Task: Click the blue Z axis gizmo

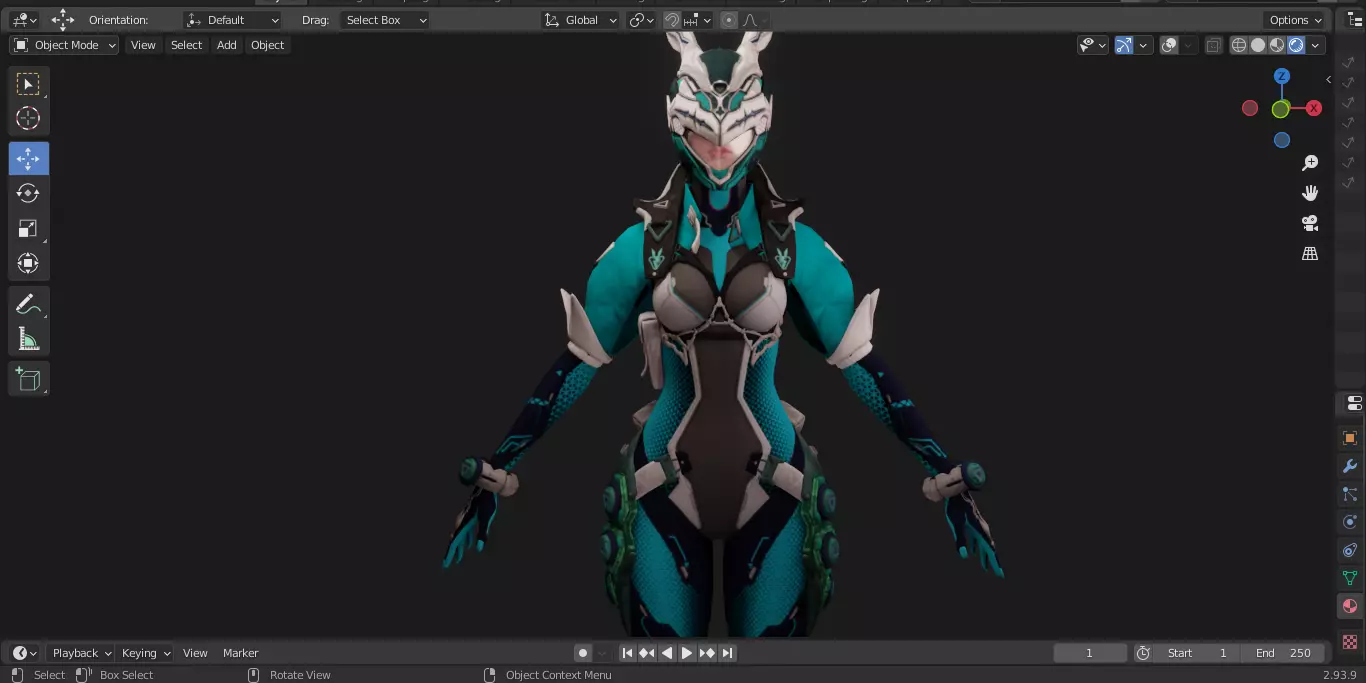Action: (x=1282, y=77)
